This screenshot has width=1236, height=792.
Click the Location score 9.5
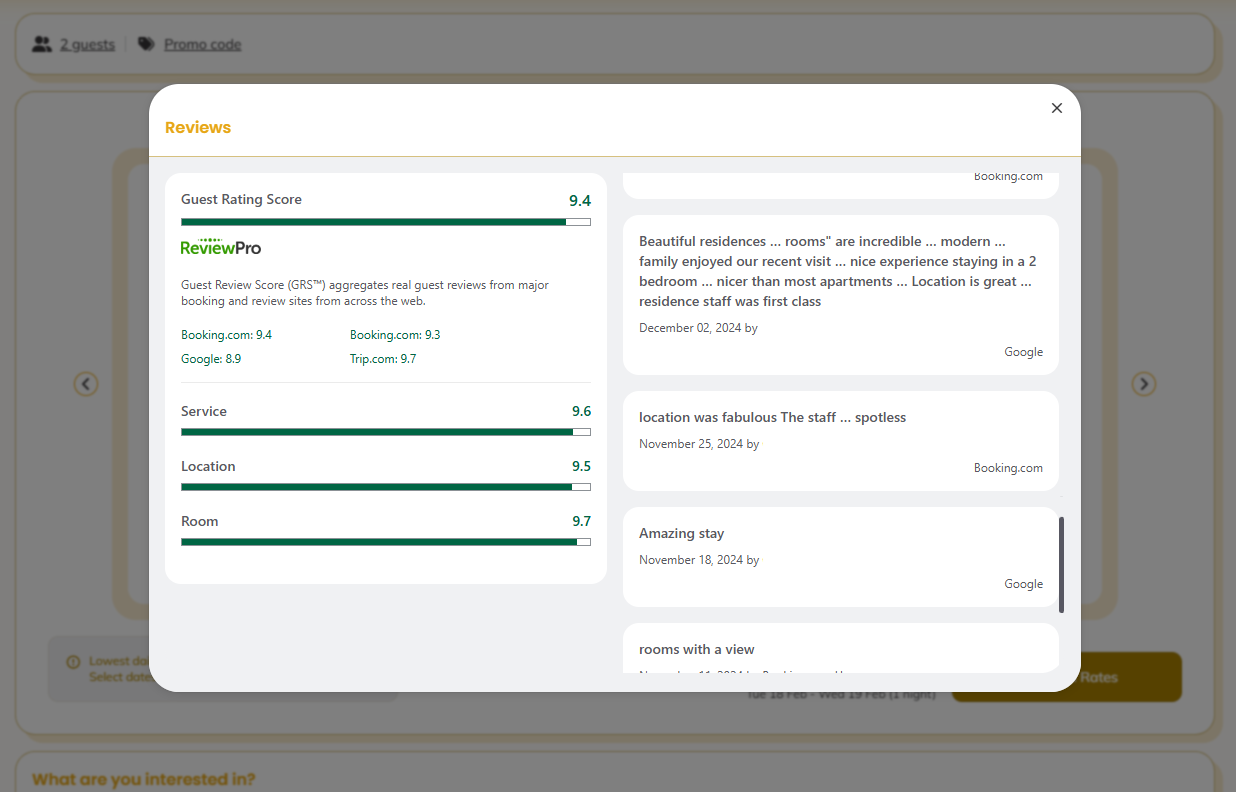click(581, 466)
